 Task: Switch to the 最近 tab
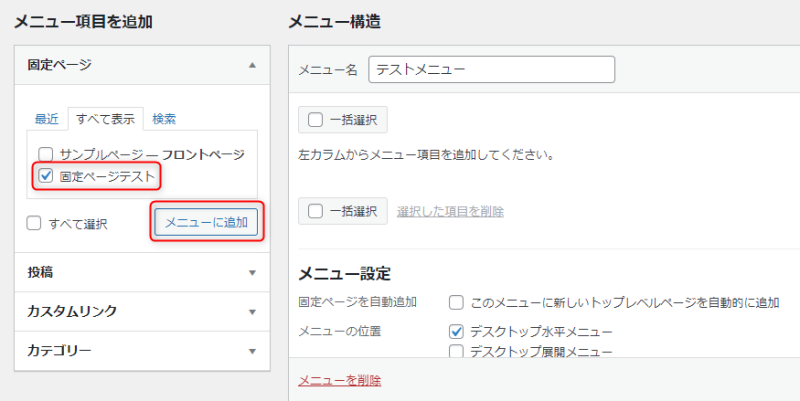point(46,119)
